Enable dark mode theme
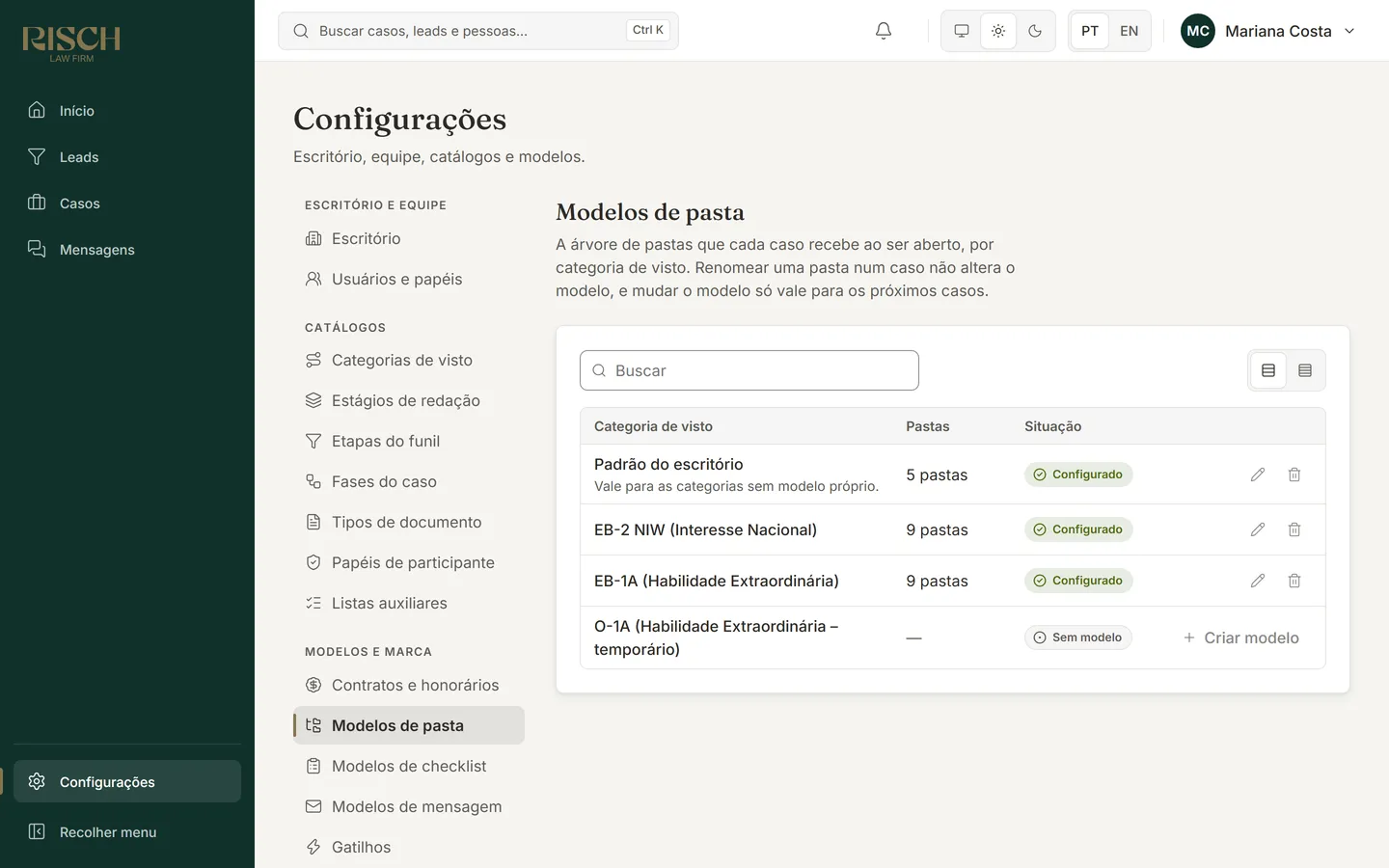This screenshot has width=1389, height=868. [x=1035, y=31]
